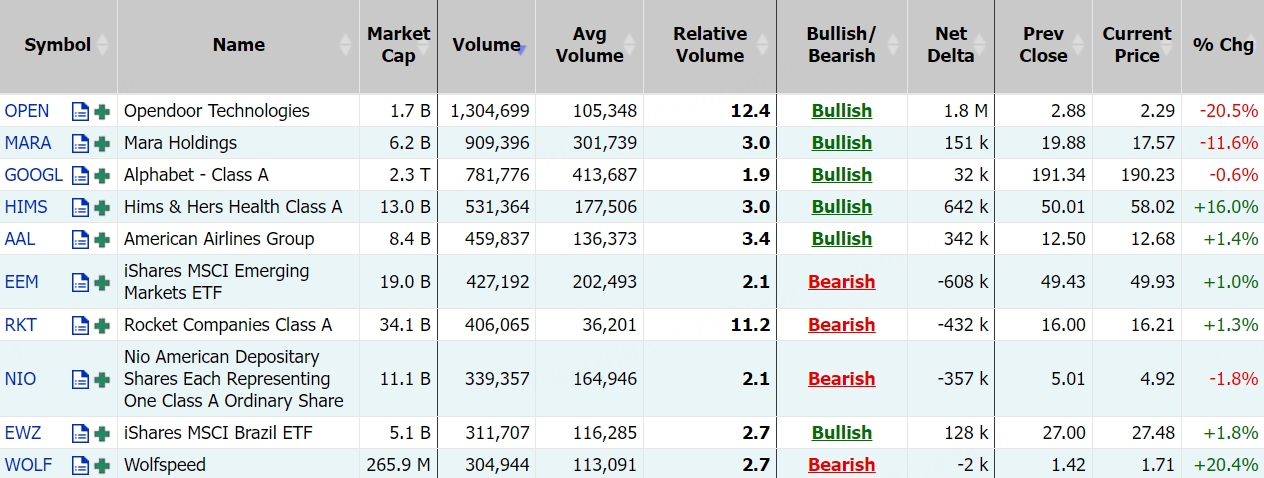Image resolution: width=1264 pixels, height=478 pixels.
Task: Click Bullish link for Hims & Hers
Action: [x=842, y=207]
